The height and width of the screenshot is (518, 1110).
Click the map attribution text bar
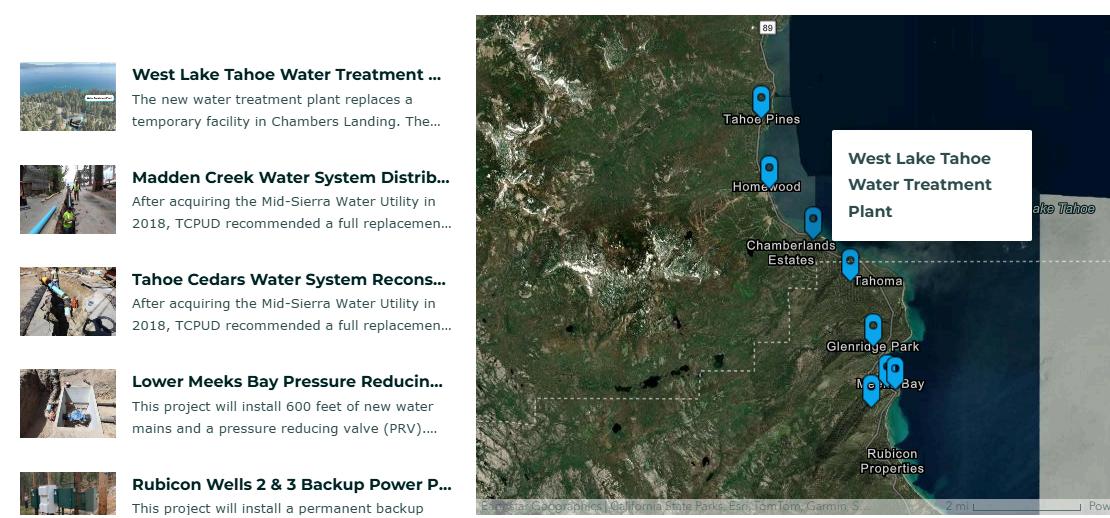pos(673,507)
